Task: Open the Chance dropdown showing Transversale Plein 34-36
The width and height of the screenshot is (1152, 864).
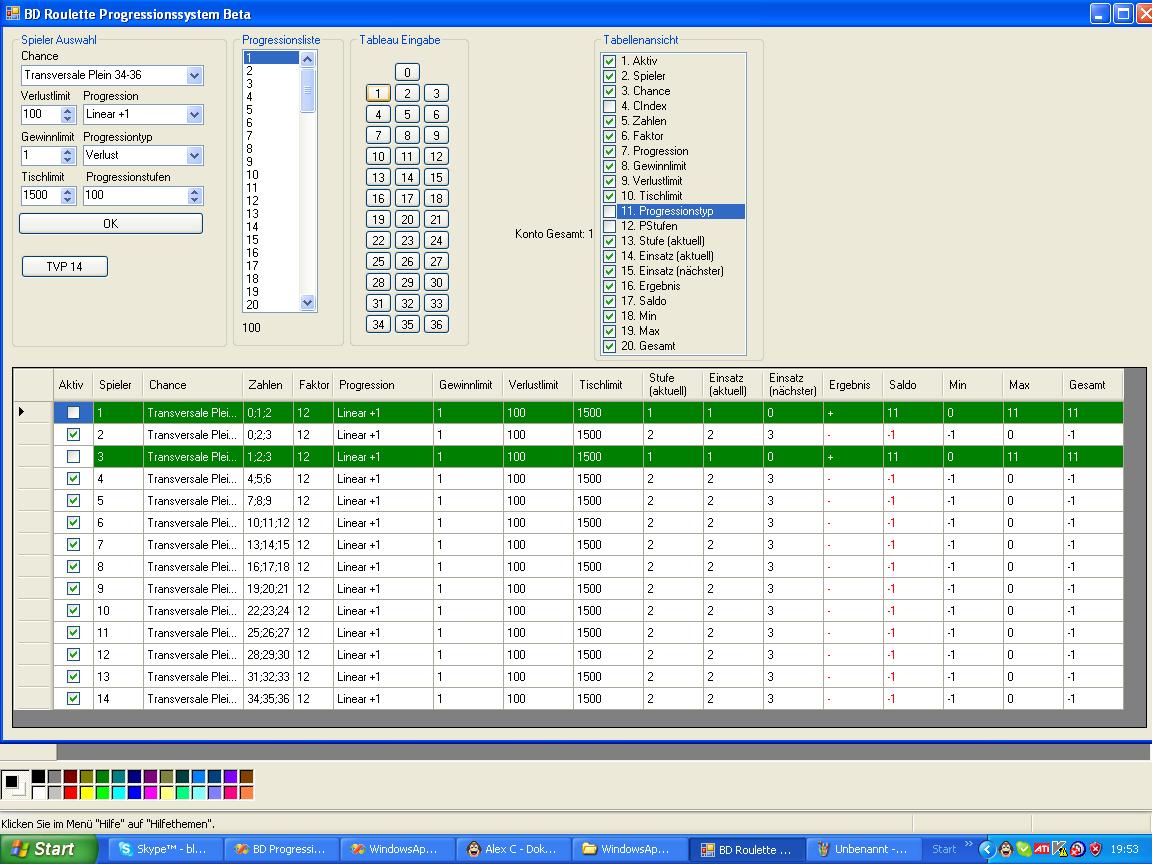Action: [x=194, y=75]
